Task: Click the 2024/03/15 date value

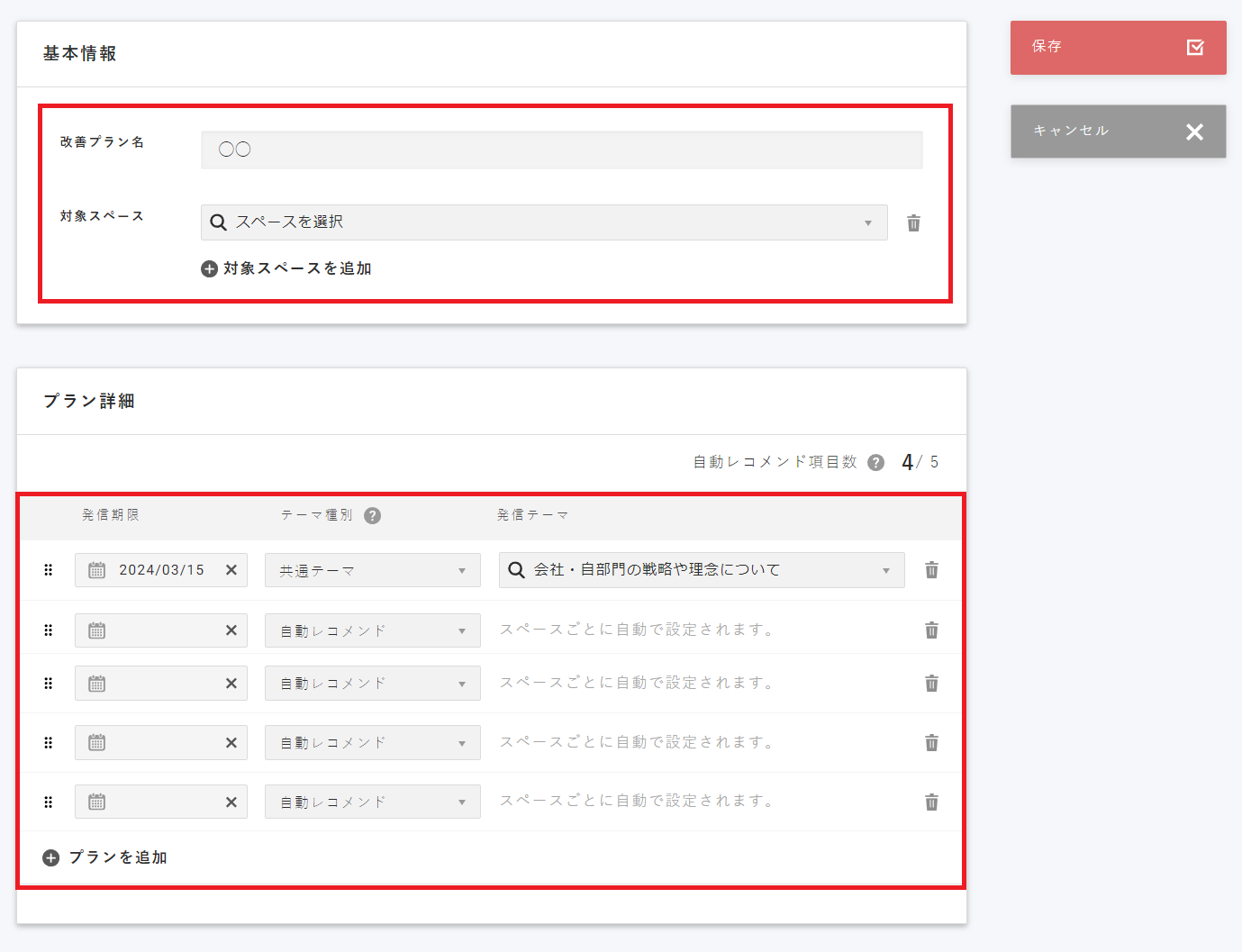Action: click(162, 570)
